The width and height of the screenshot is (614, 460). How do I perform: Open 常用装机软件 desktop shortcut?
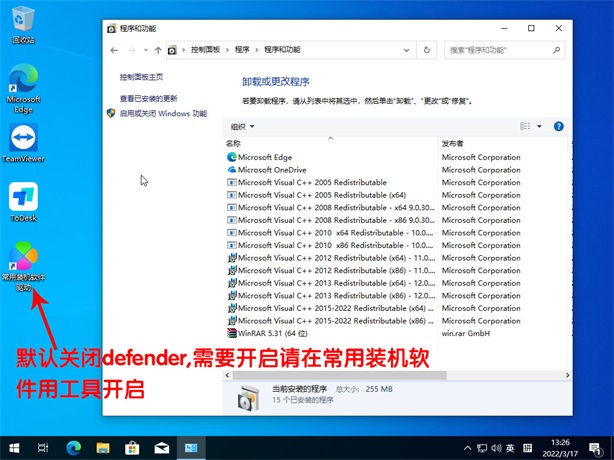(23, 266)
